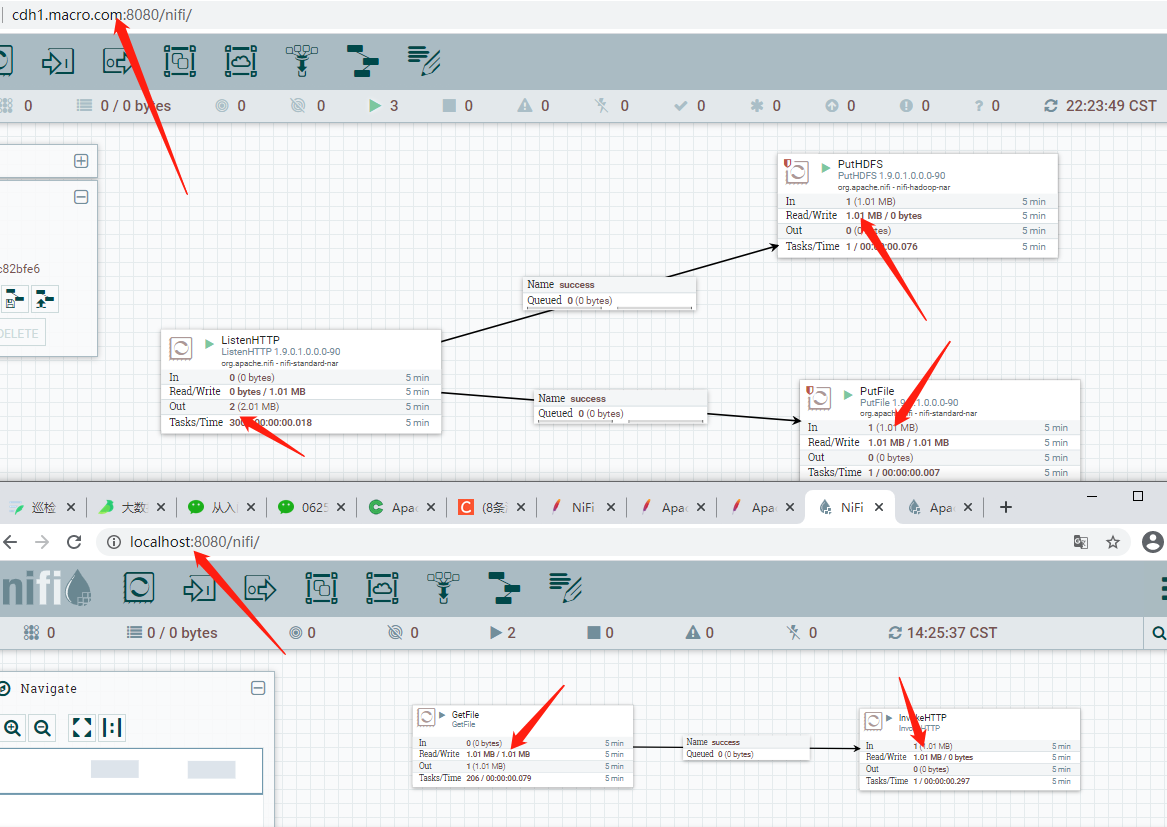1167x827 pixels.
Task: Click the Navigate birdseye overview box
Action: point(131,771)
